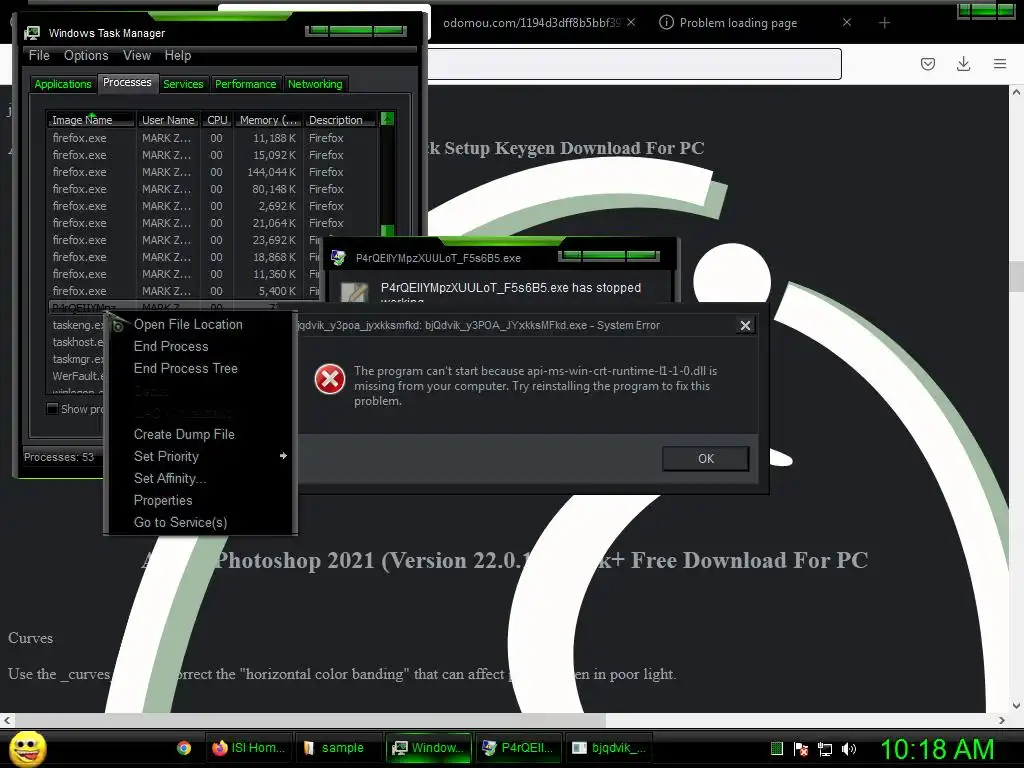Click the 10:18 AM taskbar clock
The height and width of the screenshot is (768, 1024).
click(x=937, y=749)
